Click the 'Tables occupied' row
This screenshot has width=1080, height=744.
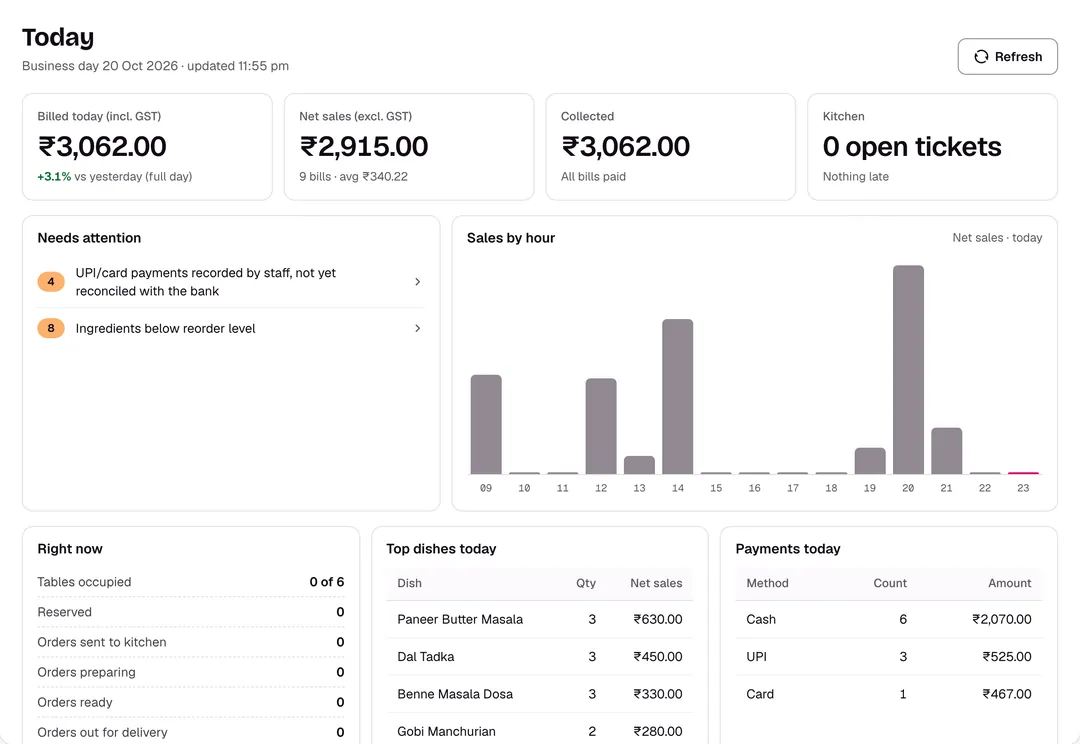tap(191, 582)
